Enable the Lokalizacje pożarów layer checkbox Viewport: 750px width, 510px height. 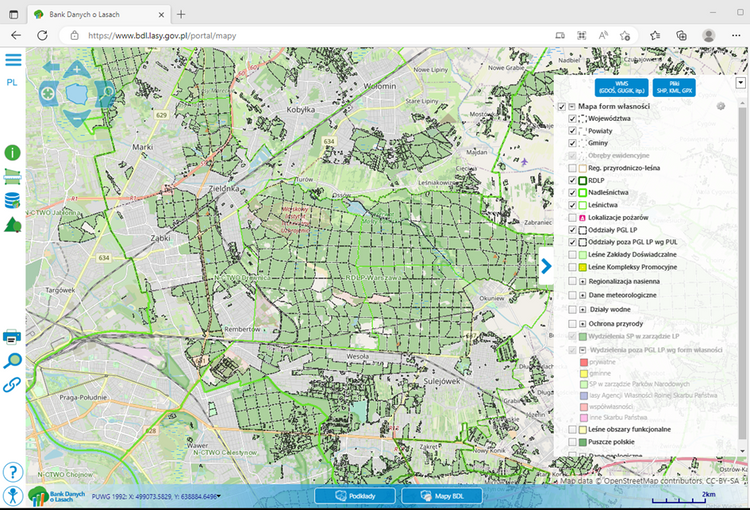pyautogui.click(x=573, y=217)
